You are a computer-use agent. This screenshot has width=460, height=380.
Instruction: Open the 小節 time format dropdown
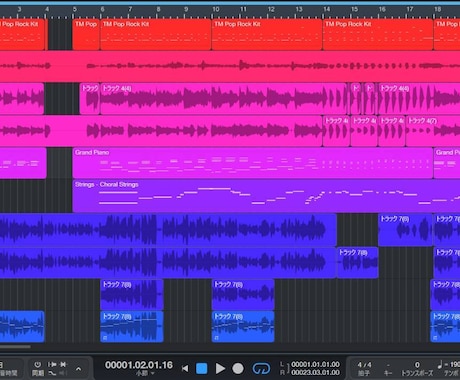(145, 373)
